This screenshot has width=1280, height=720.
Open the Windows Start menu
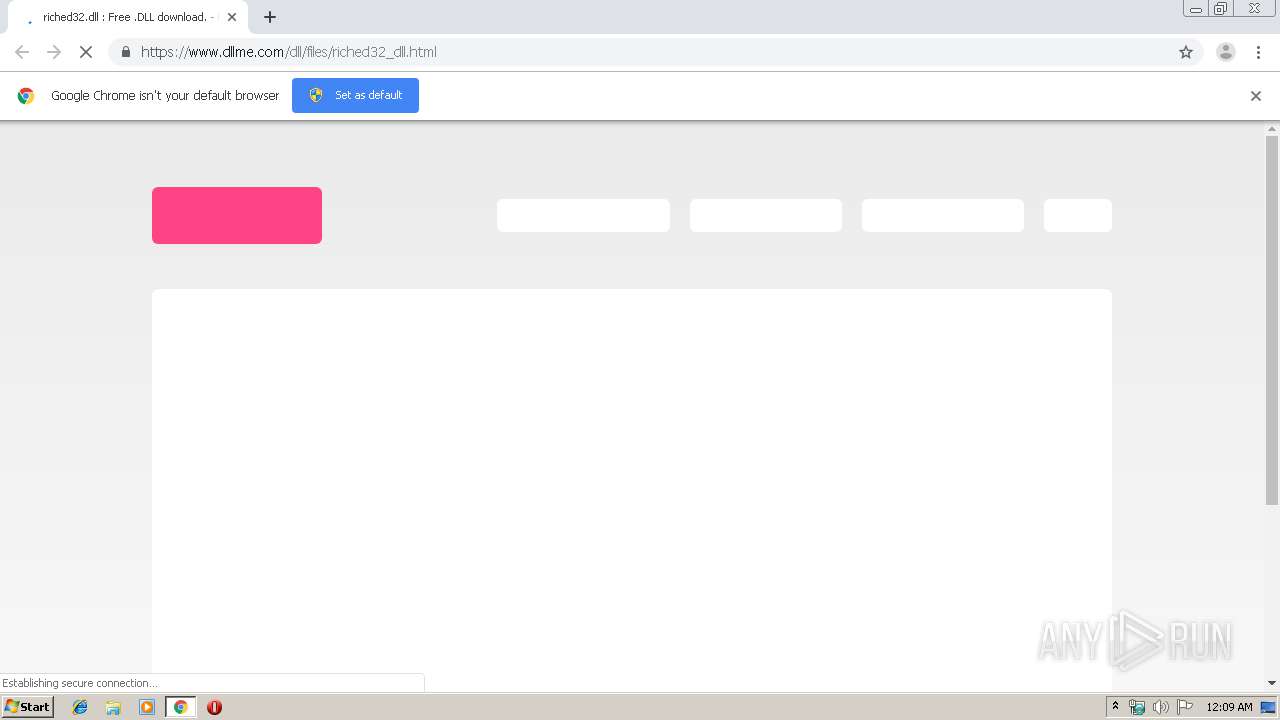(28, 706)
